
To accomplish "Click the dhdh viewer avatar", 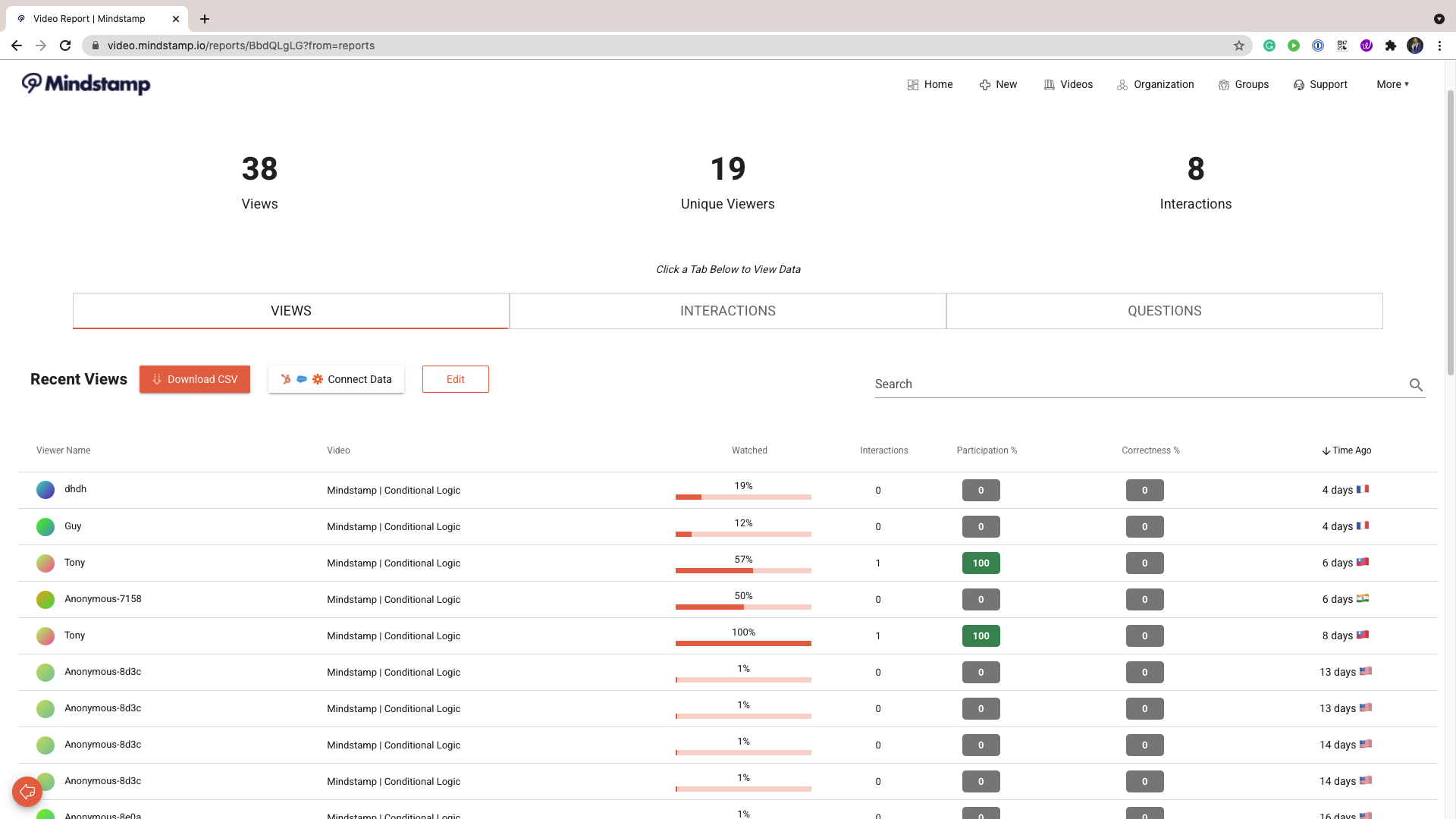I will click(x=45, y=490).
